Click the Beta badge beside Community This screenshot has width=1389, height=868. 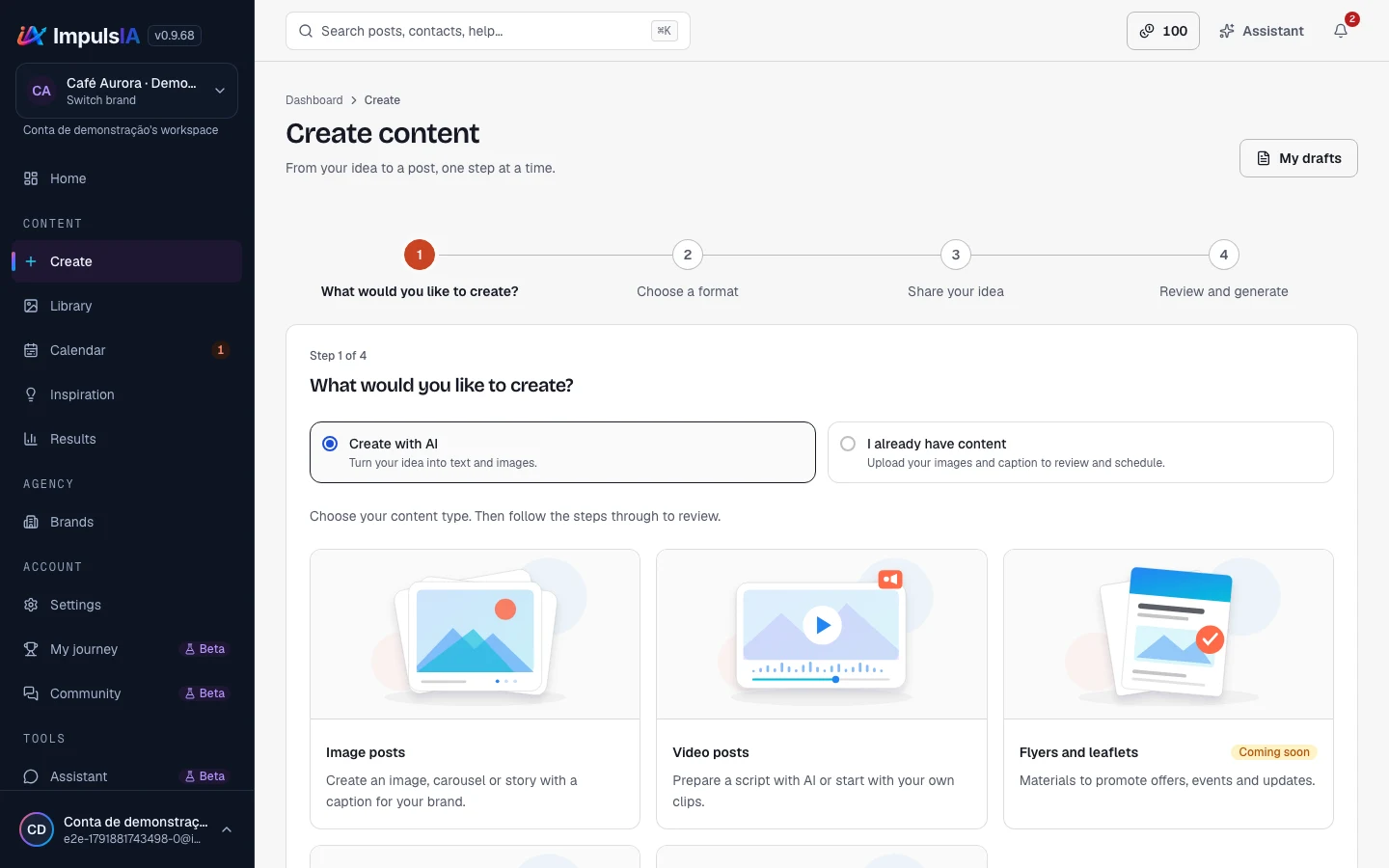(205, 693)
